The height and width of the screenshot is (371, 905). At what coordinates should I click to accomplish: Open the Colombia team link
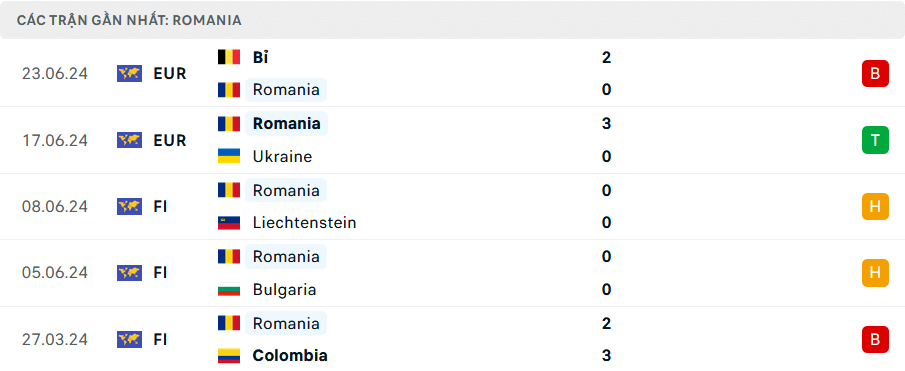pyautogui.click(x=290, y=355)
